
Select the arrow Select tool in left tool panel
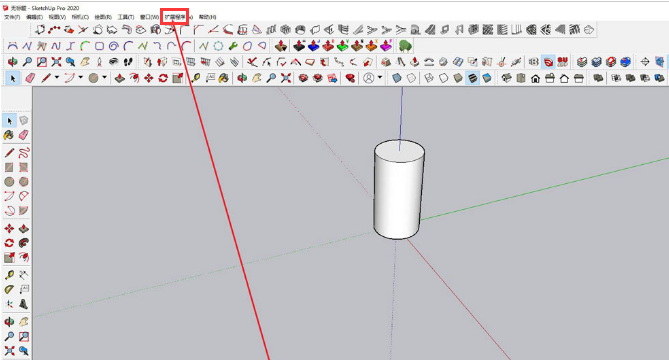pos(9,121)
